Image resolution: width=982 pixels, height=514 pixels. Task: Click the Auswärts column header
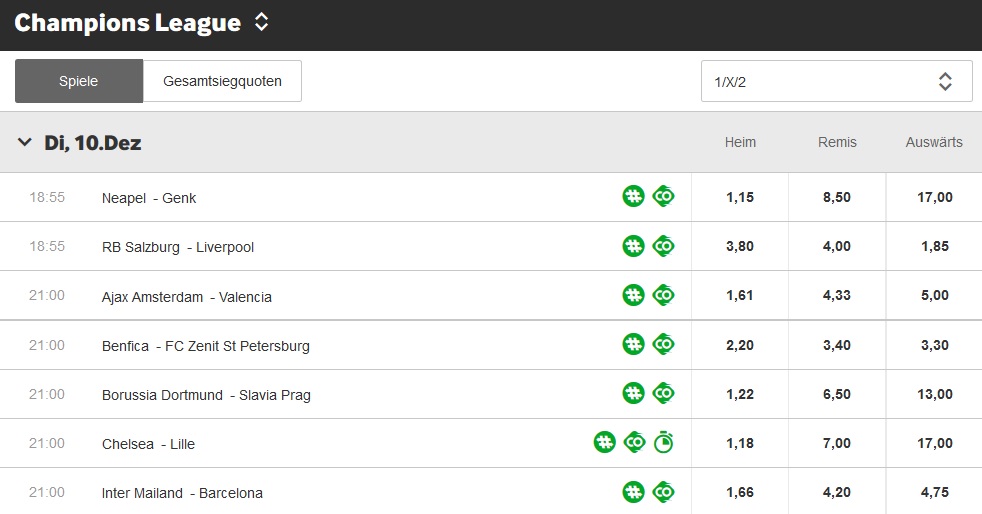(934, 142)
